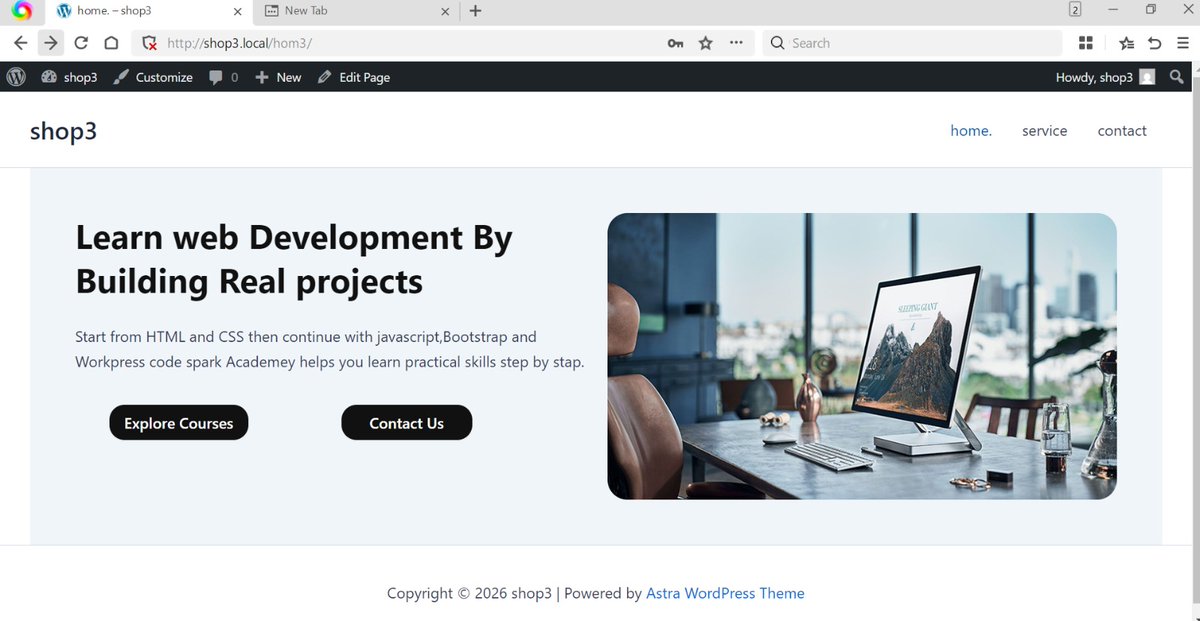Open the contact navigation link
Screen dimensions: 1200x621
(x=1122, y=130)
